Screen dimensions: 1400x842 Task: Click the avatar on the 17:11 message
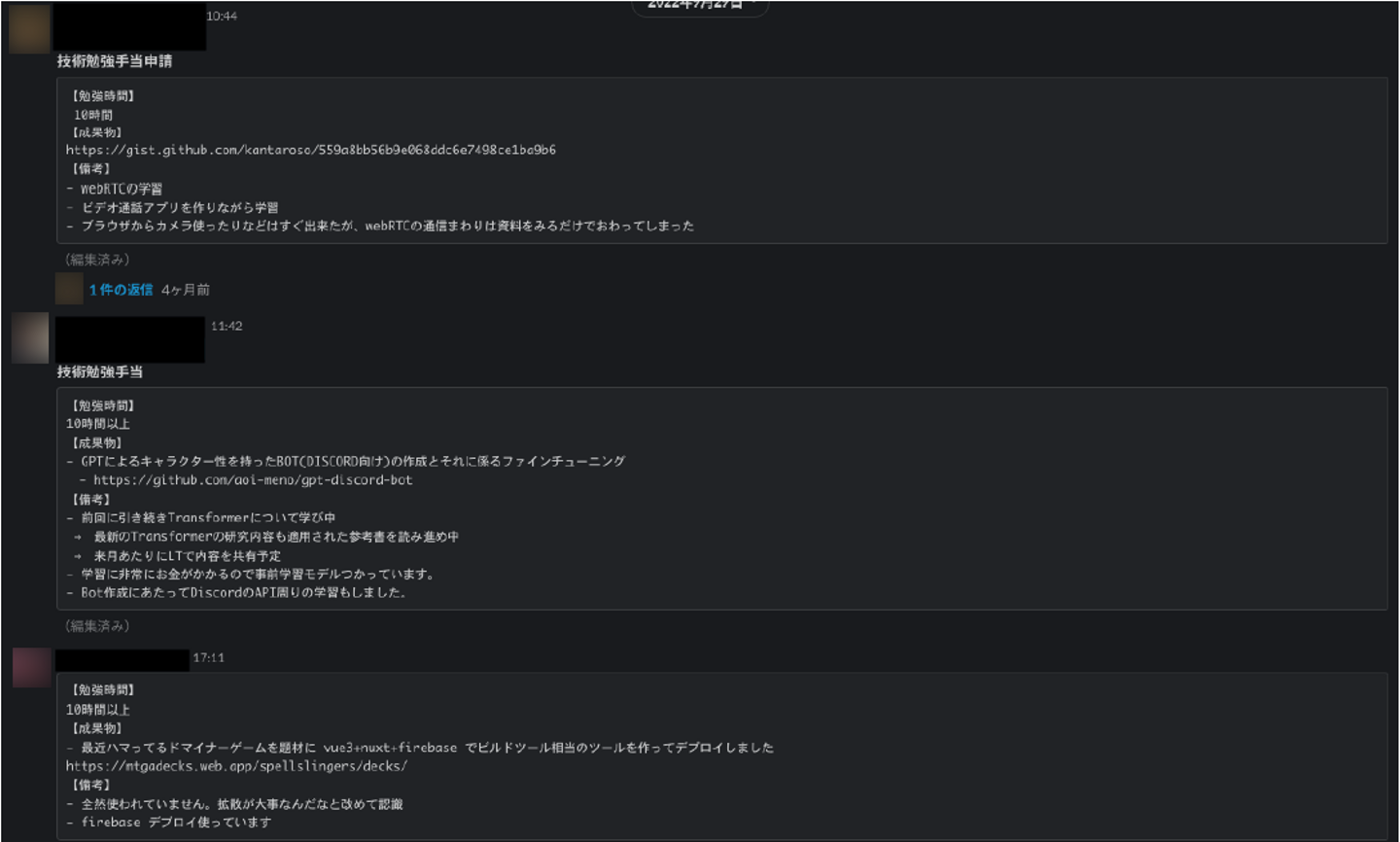(31, 667)
